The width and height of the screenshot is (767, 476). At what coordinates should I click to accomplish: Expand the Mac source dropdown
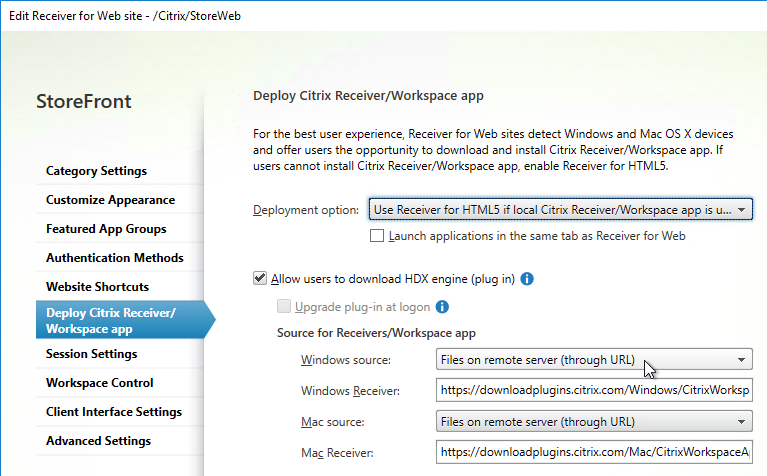pyautogui.click(x=594, y=421)
